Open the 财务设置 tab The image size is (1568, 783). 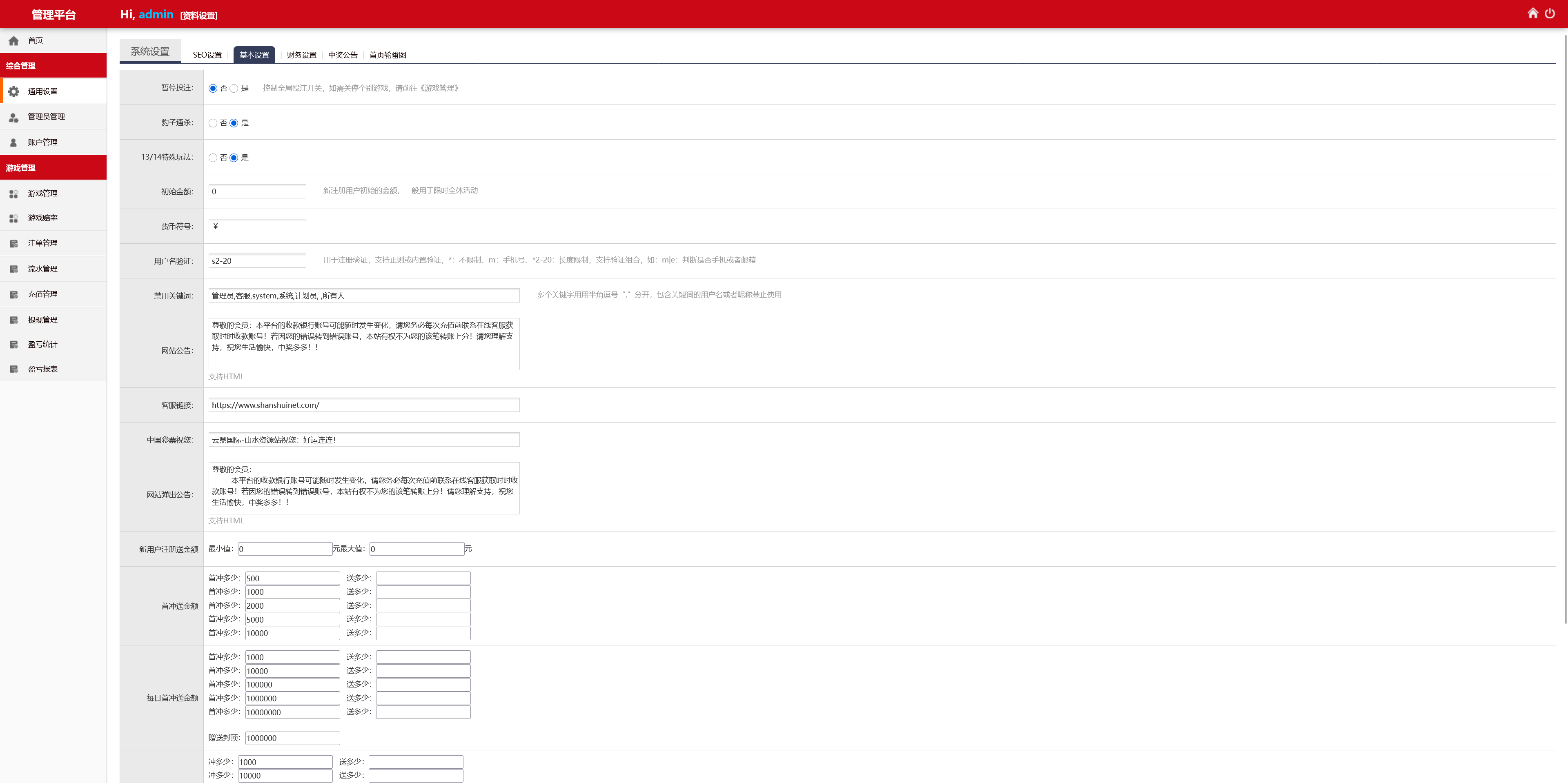coord(301,55)
